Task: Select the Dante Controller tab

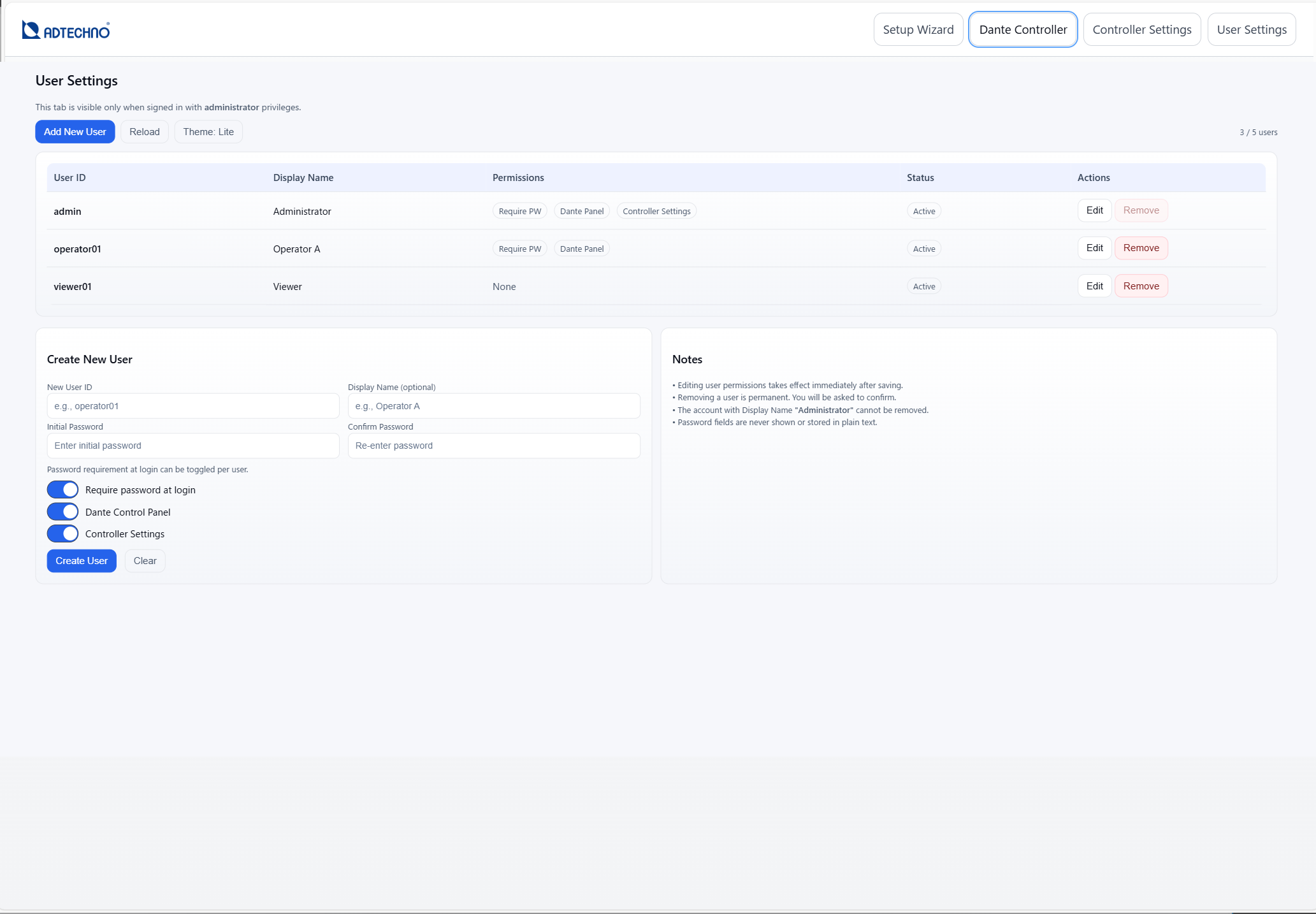Action: 1023,29
